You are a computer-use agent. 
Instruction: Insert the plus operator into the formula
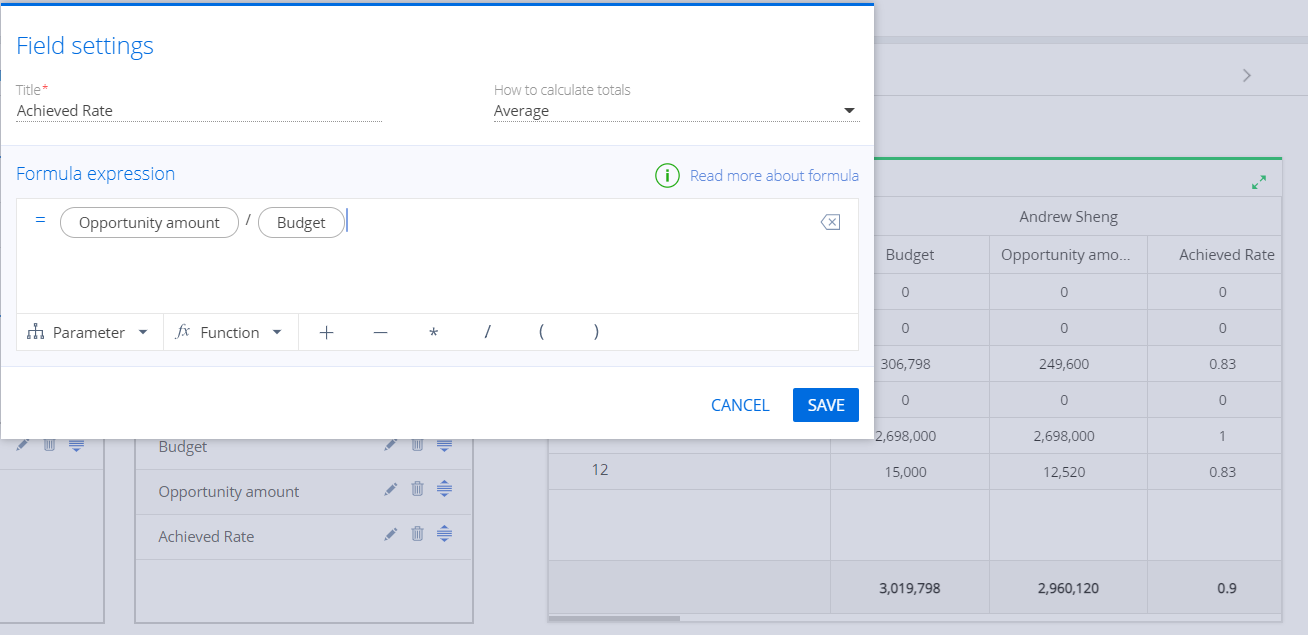326,333
